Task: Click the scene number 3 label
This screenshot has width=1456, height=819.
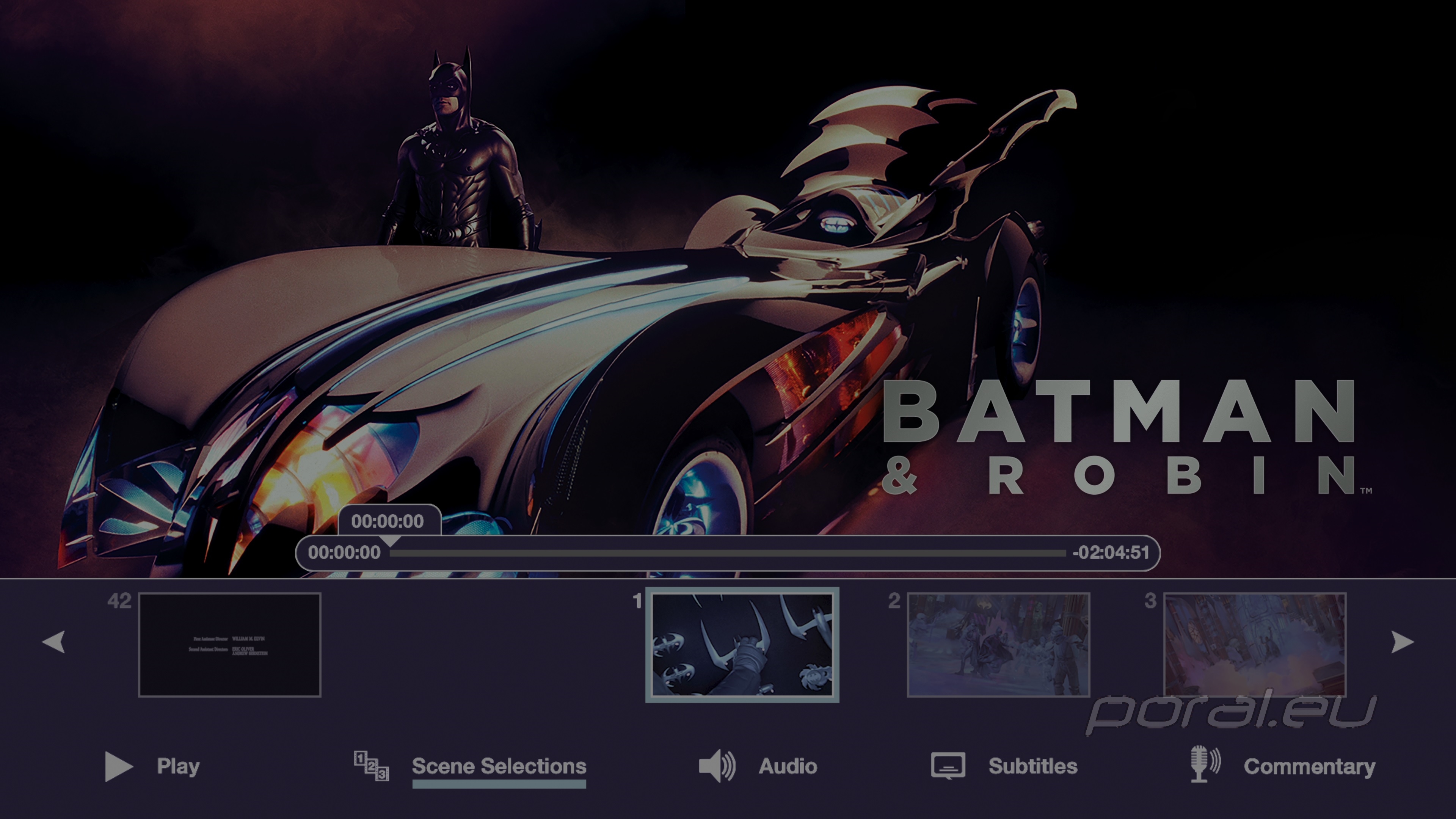Action: coord(1150,601)
